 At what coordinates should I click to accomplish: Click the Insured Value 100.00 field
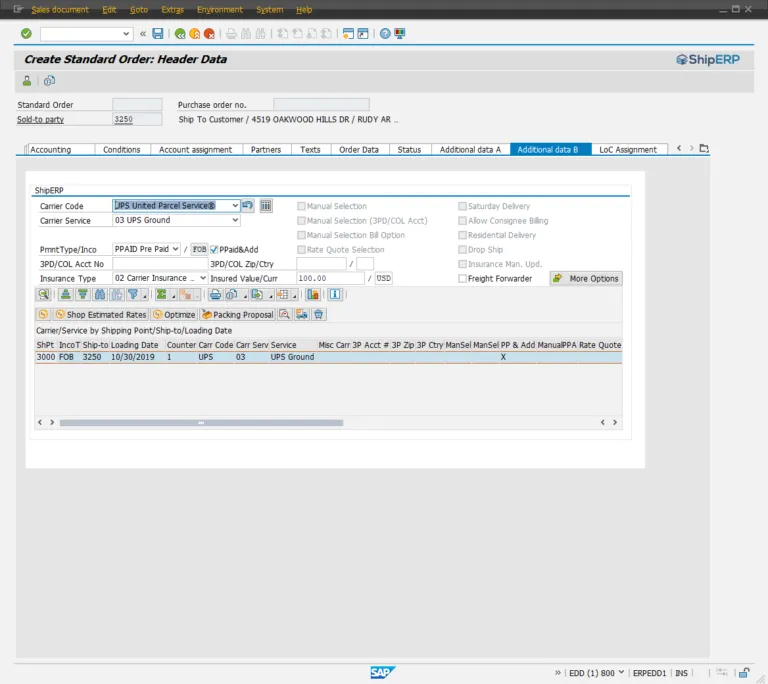click(331, 278)
